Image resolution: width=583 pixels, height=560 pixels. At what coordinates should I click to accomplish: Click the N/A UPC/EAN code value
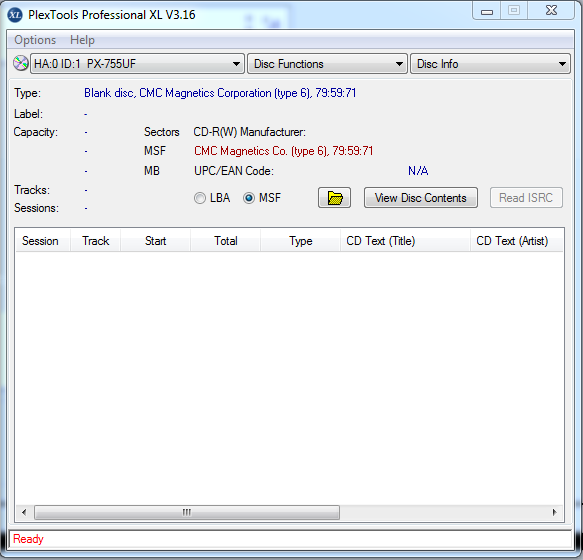418,171
